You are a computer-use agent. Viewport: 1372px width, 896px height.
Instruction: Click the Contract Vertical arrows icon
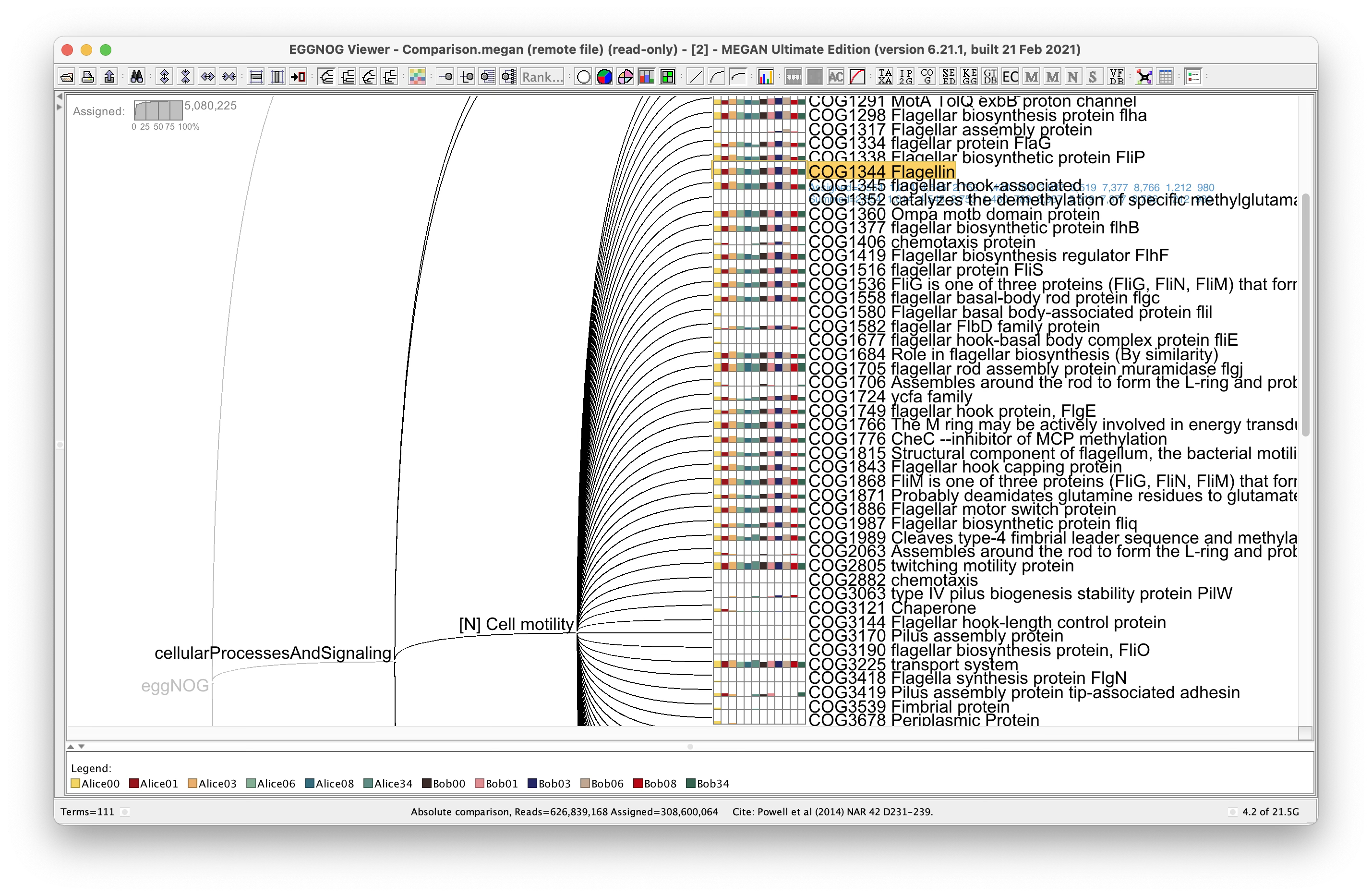[186, 77]
